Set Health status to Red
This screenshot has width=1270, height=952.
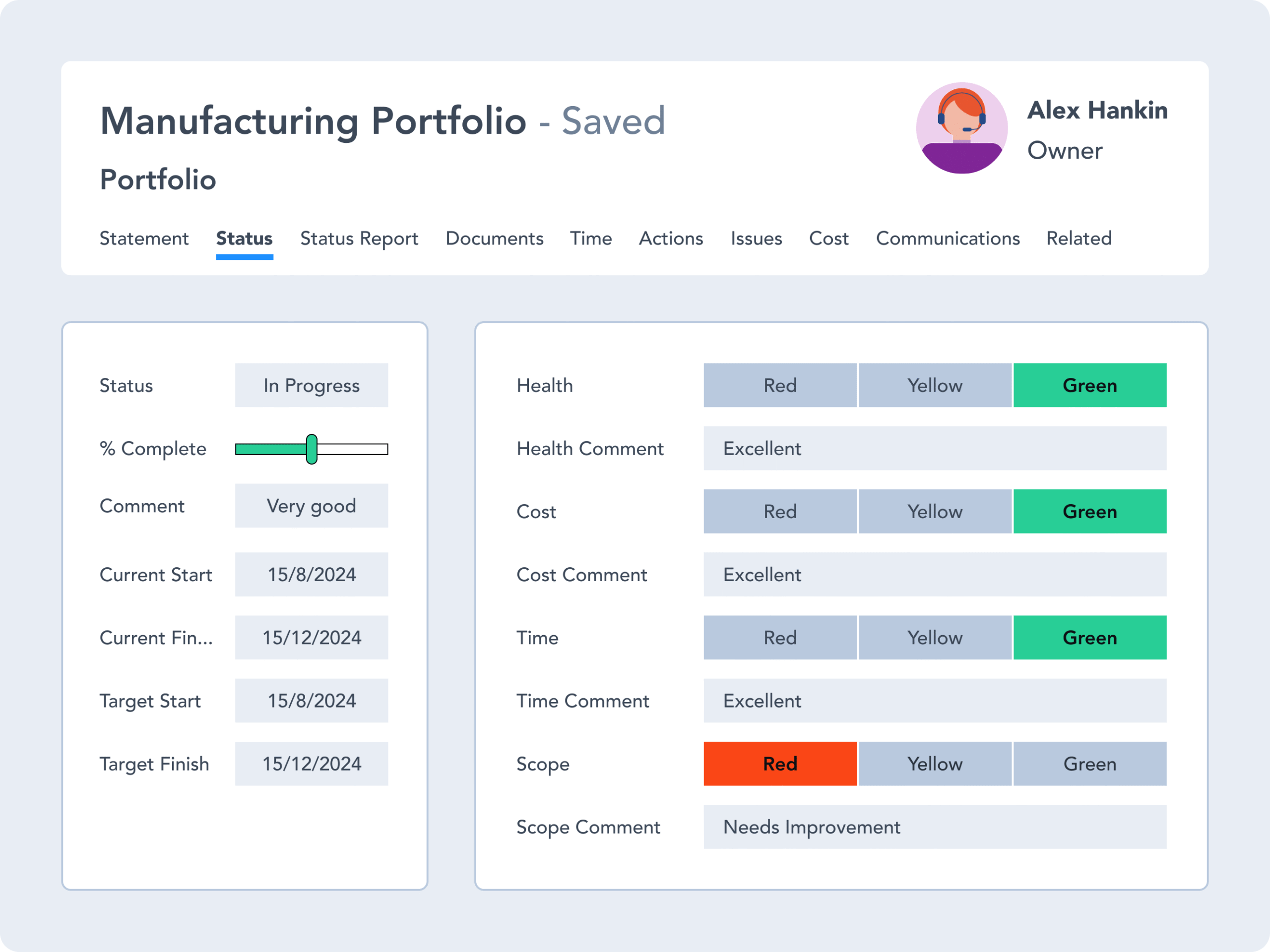[x=780, y=385]
